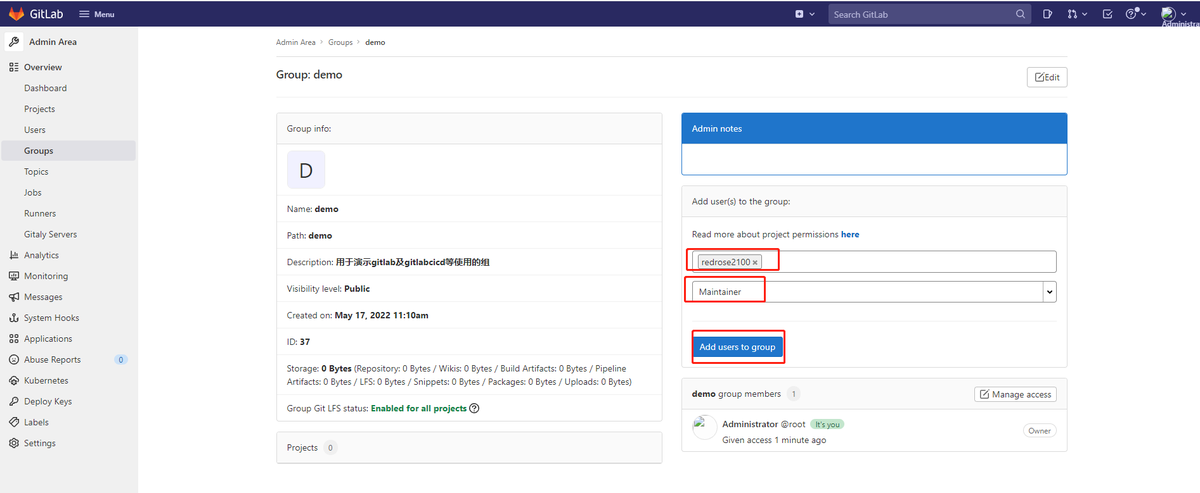
Task: Click the Owner role badge
Action: click(x=1039, y=430)
